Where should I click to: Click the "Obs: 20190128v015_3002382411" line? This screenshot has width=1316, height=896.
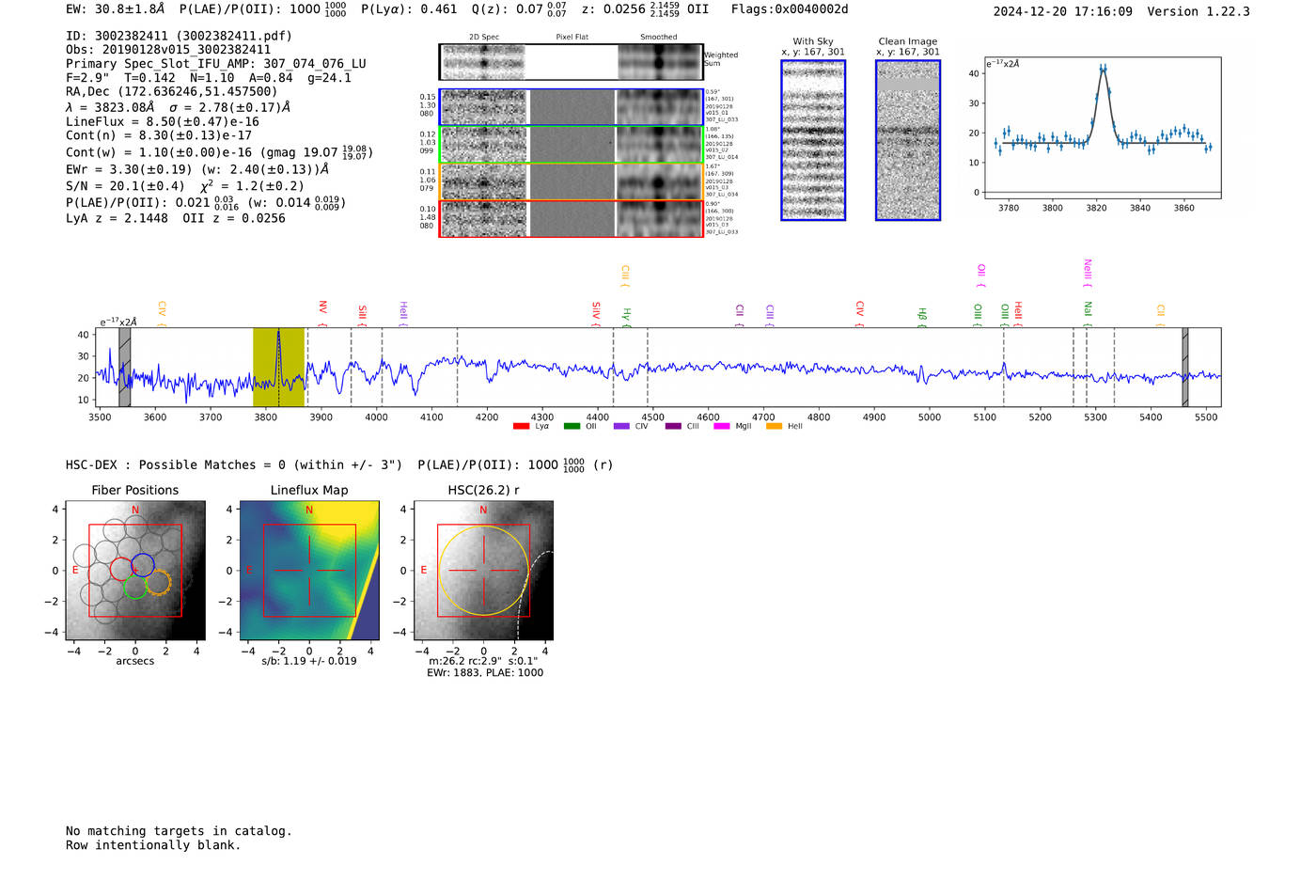(x=168, y=50)
